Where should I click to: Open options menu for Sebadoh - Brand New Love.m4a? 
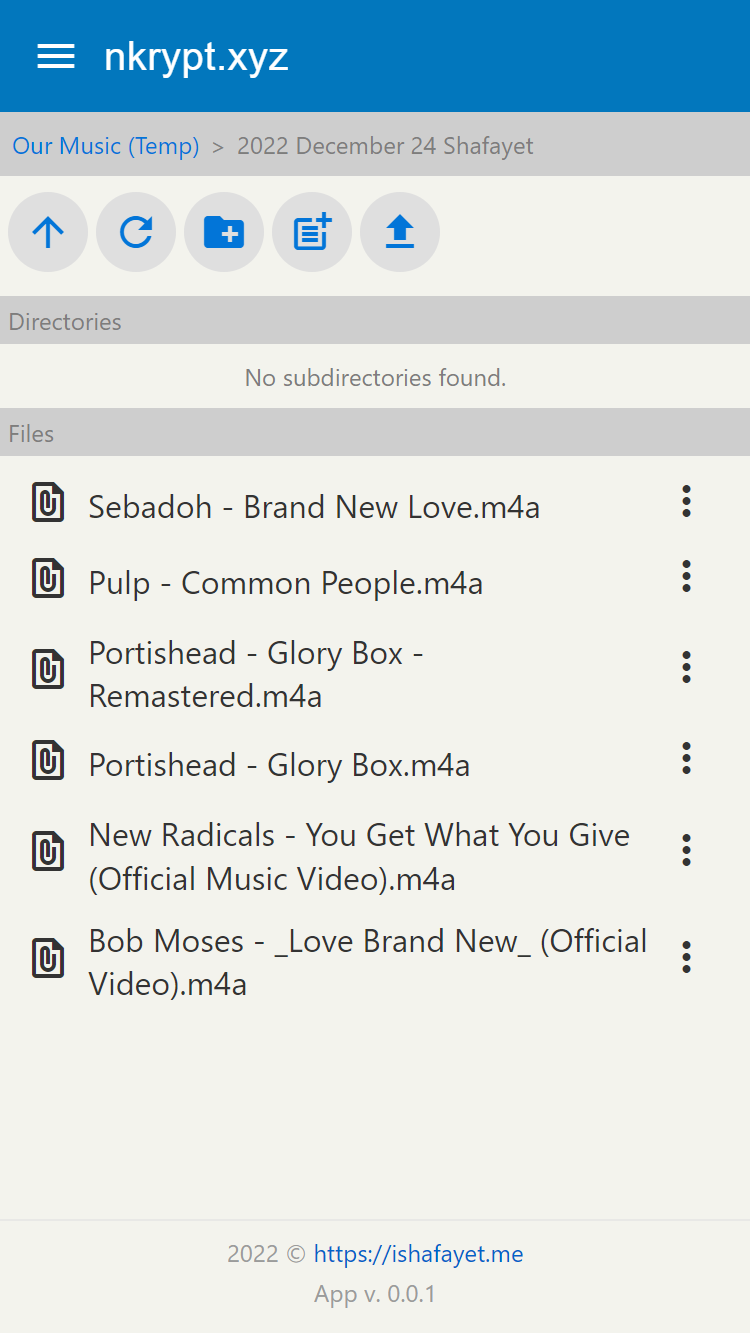tap(686, 501)
